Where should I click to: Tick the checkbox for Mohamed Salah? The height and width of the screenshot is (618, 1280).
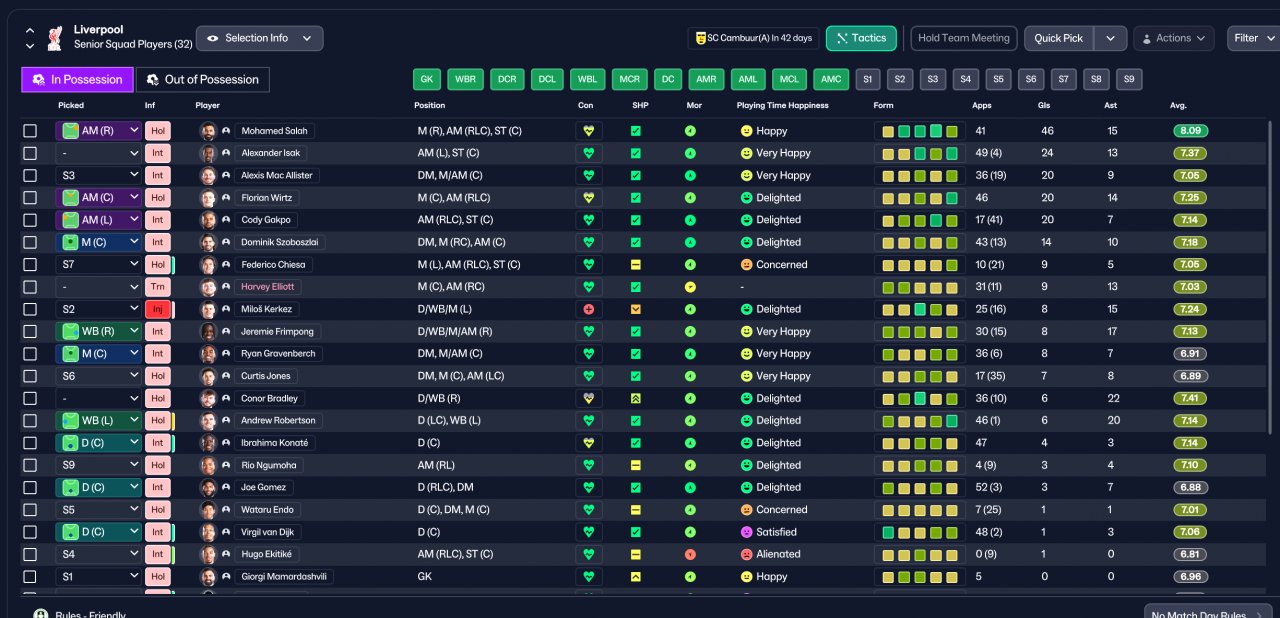[30, 131]
